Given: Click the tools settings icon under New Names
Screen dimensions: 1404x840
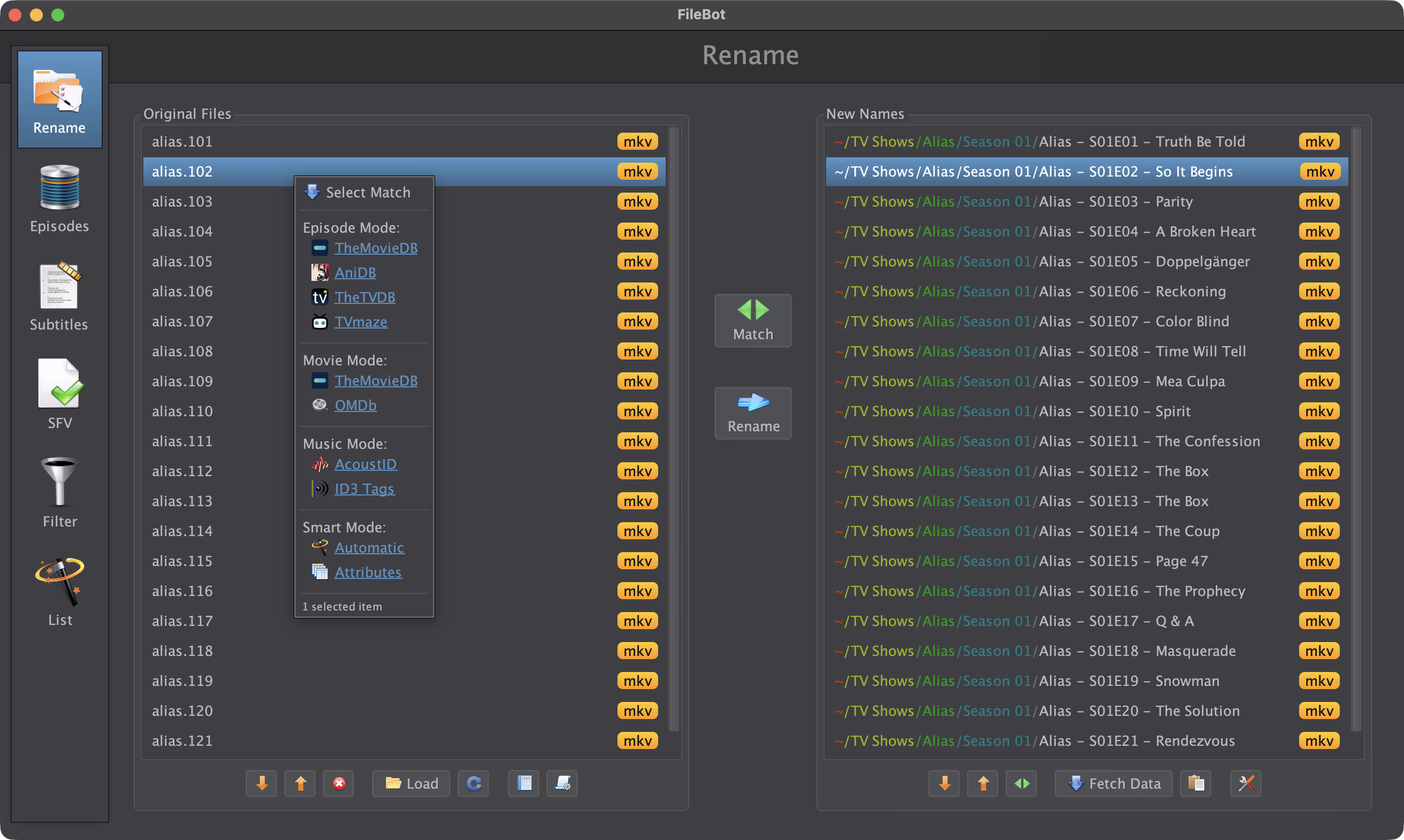Looking at the screenshot, I should (x=1246, y=783).
